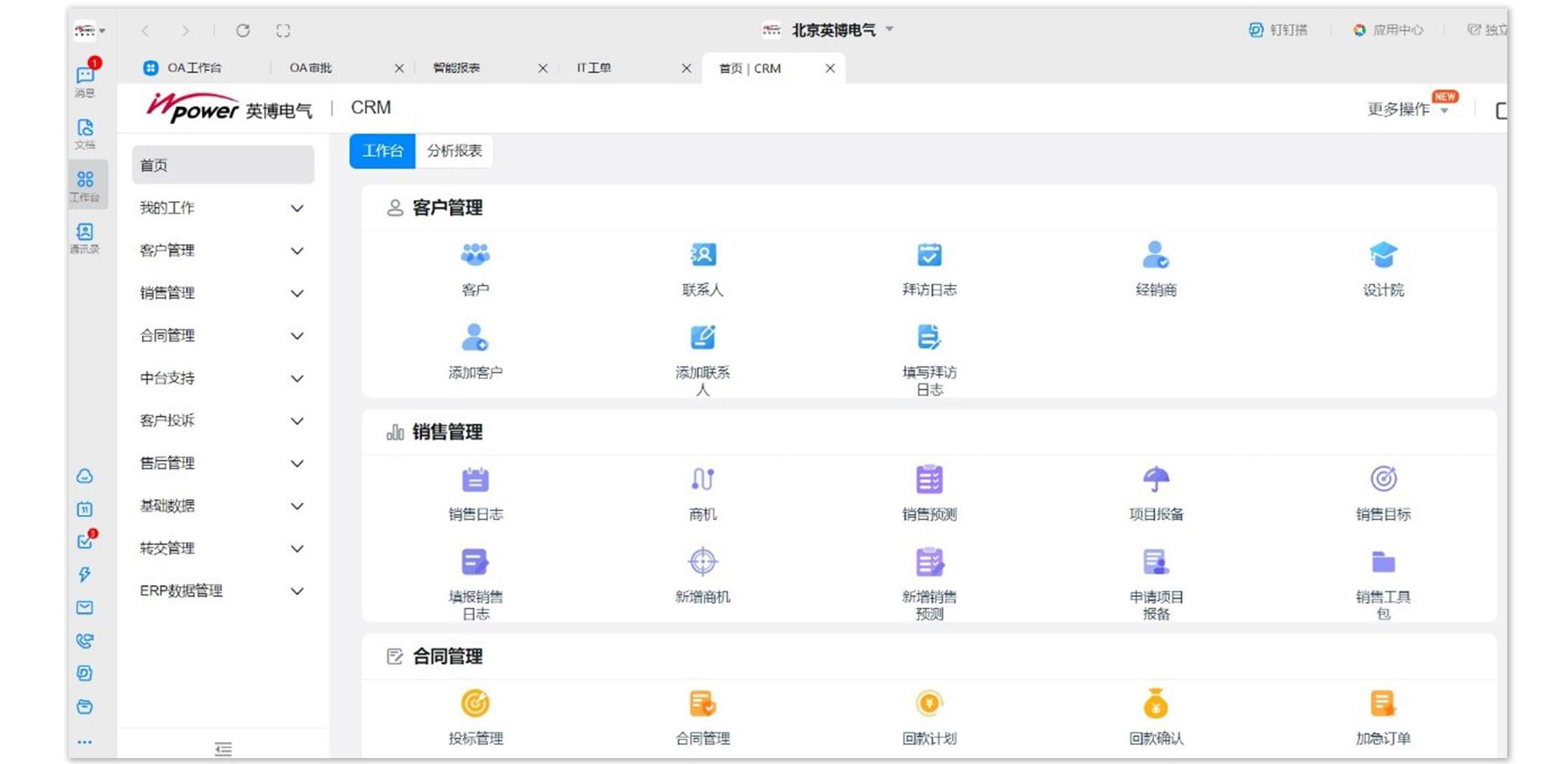Switch to the 分析报表 tab
The image size is (1568, 764).
(454, 151)
